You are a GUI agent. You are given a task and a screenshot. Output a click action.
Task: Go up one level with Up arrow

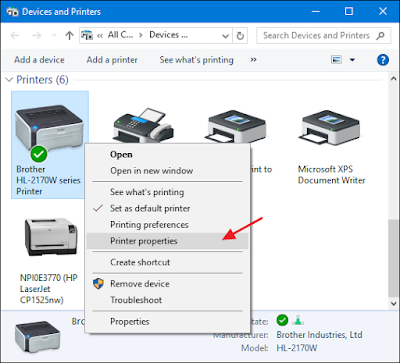click(69, 36)
